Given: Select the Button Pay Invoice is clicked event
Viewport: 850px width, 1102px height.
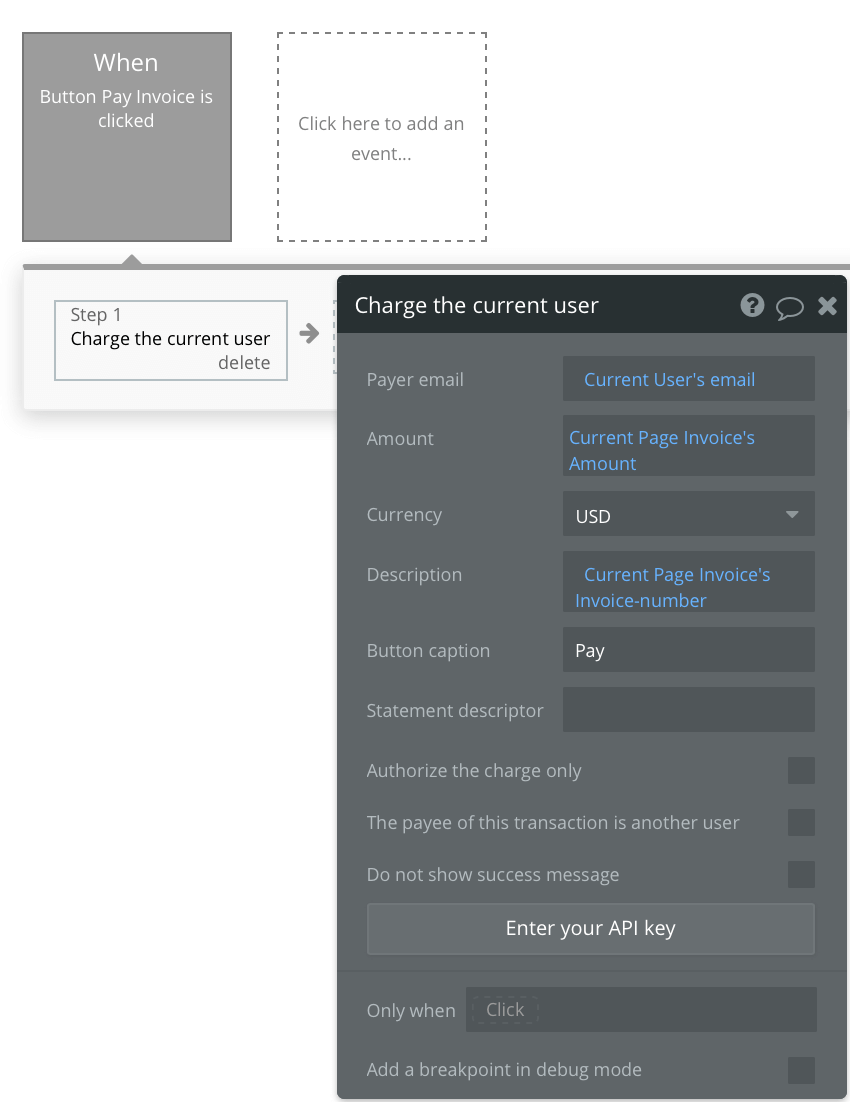Looking at the screenshot, I should pyautogui.click(x=126, y=136).
